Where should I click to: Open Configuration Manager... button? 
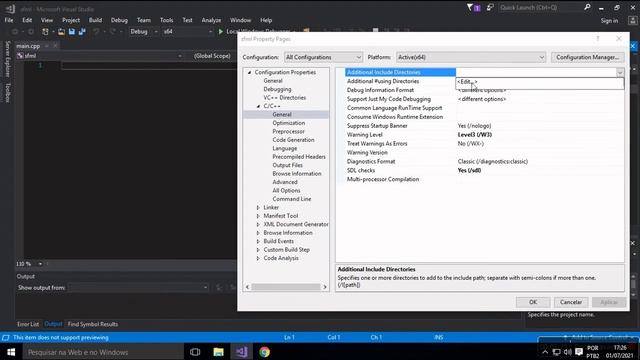coord(587,57)
